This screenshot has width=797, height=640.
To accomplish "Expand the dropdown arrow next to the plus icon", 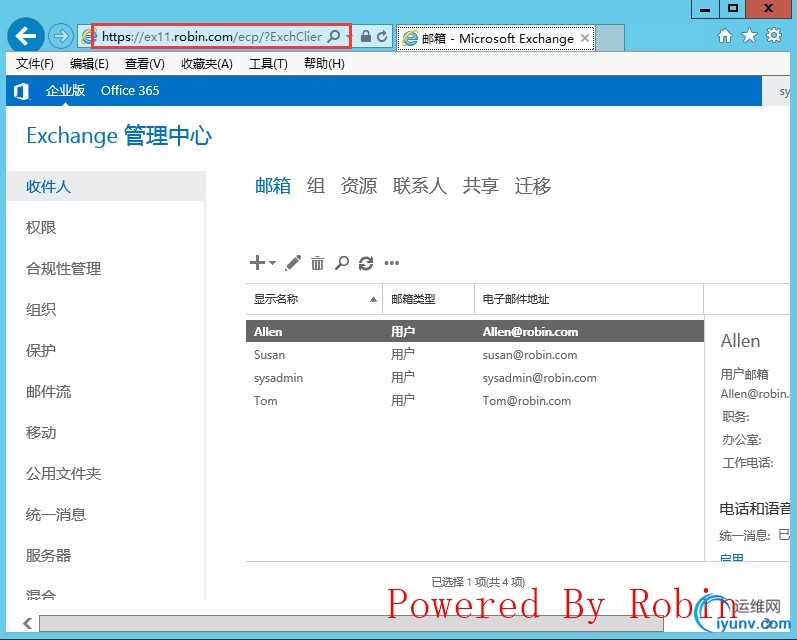I will [272, 263].
